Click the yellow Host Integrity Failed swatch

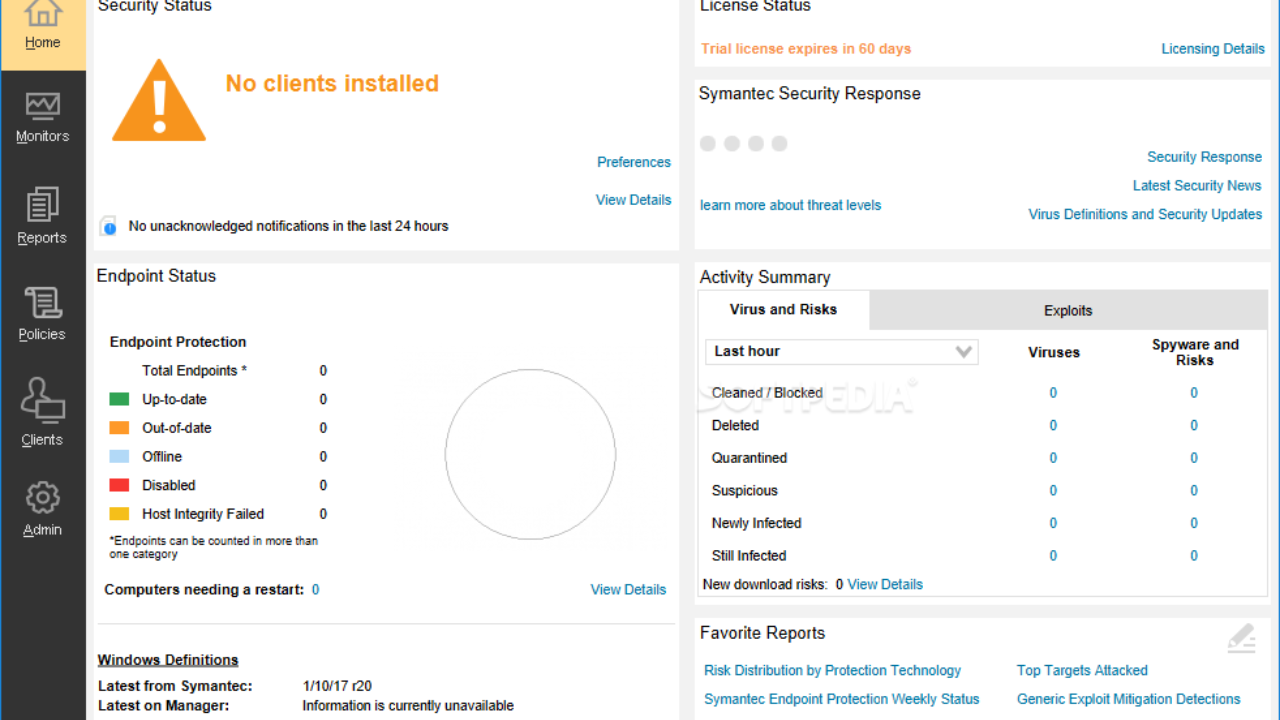click(x=119, y=514)
